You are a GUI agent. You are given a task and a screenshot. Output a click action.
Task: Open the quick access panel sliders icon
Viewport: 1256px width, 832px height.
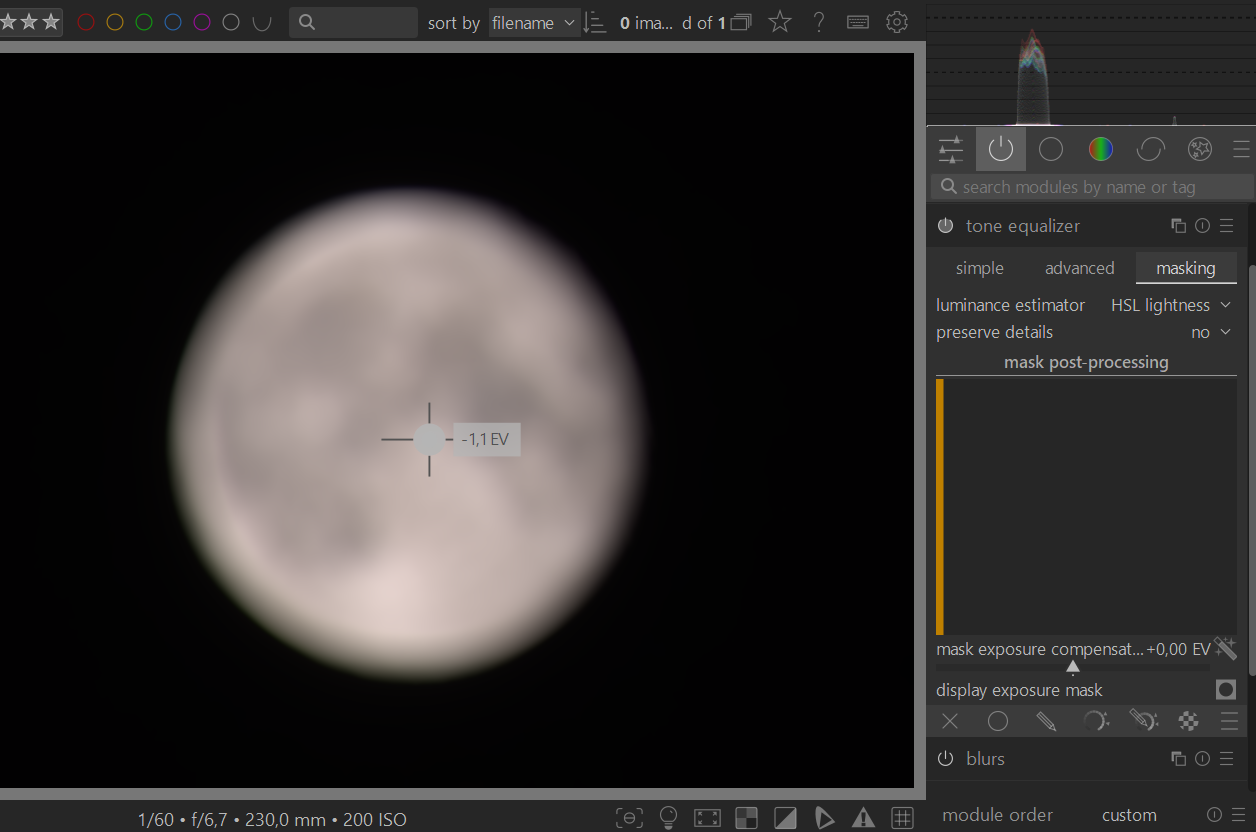tap(951, 150)
